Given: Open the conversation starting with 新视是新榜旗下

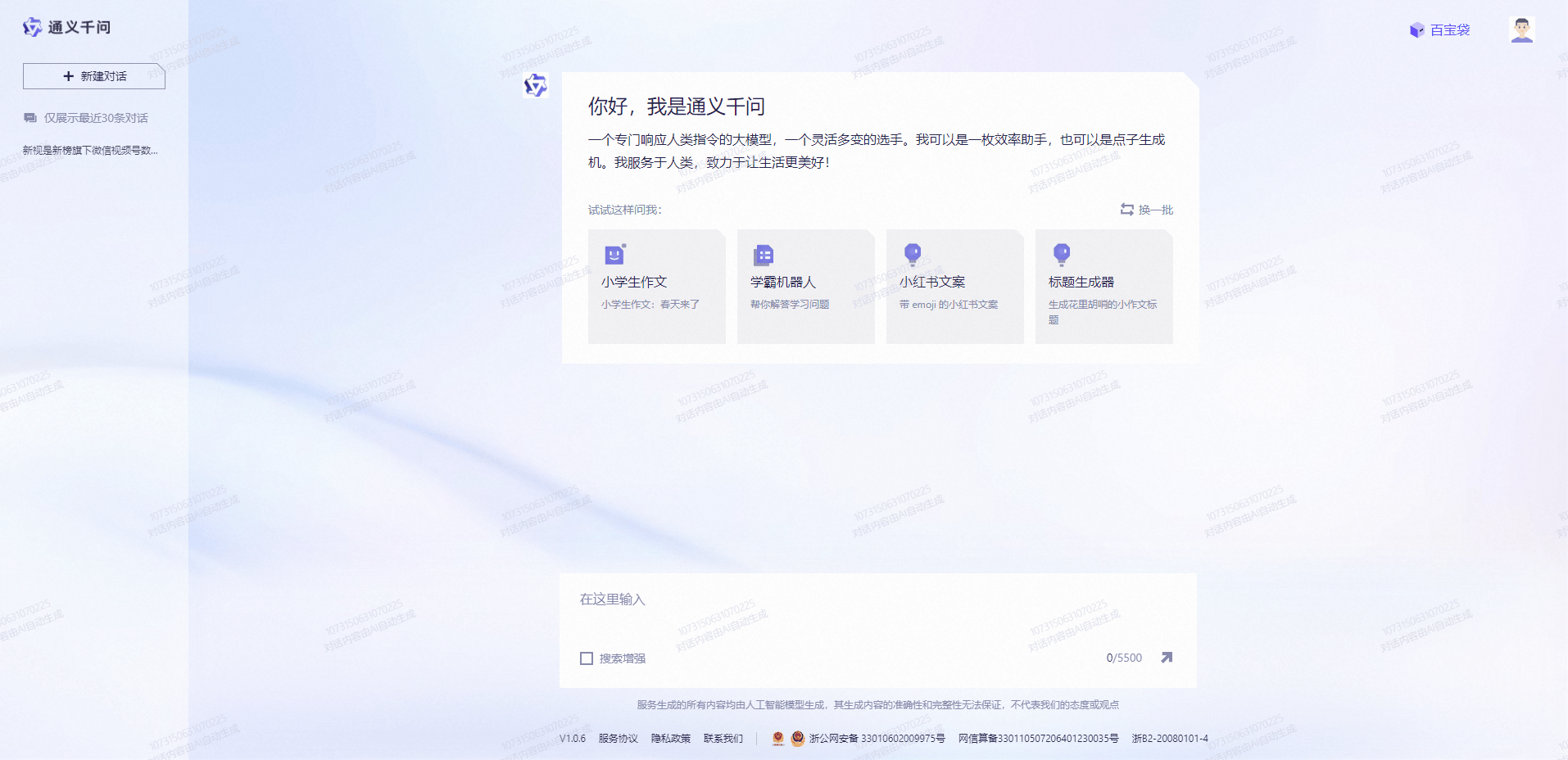Looking at the screenshot, I should tap(90, 150).
